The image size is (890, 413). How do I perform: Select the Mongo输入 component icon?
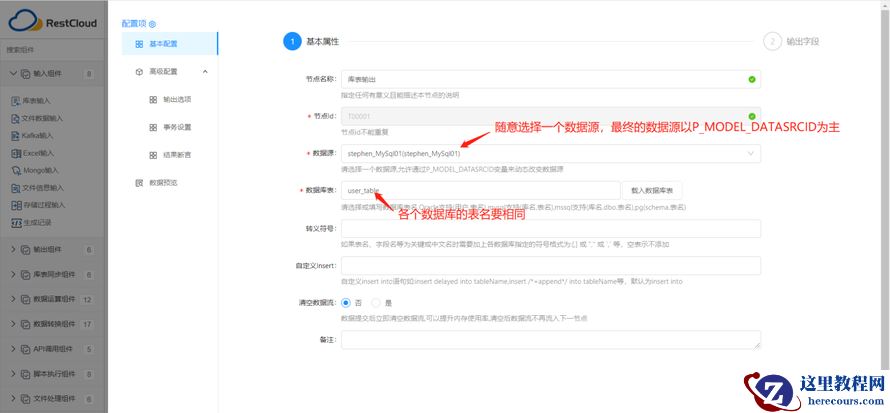tap(16, 170)
